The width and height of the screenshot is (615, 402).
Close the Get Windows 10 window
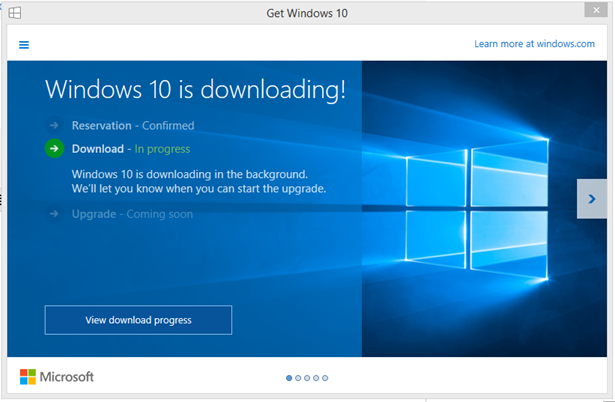(x=596, y=10)
